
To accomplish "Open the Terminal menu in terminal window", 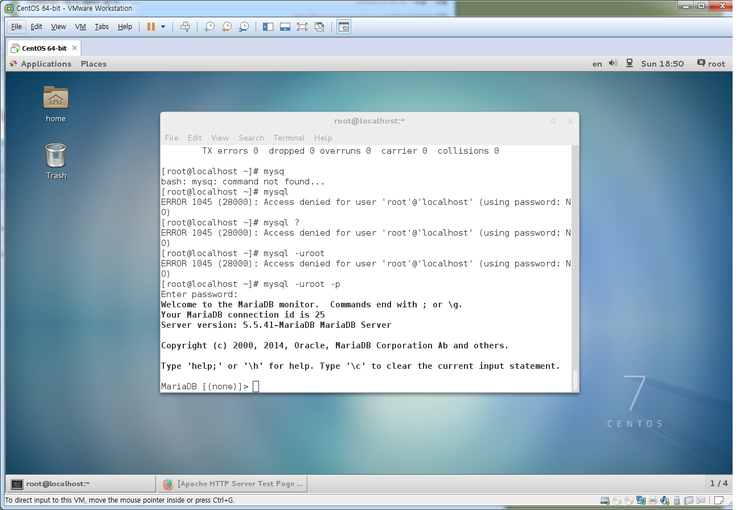I will pyautogui.click(x=289, y=138).
